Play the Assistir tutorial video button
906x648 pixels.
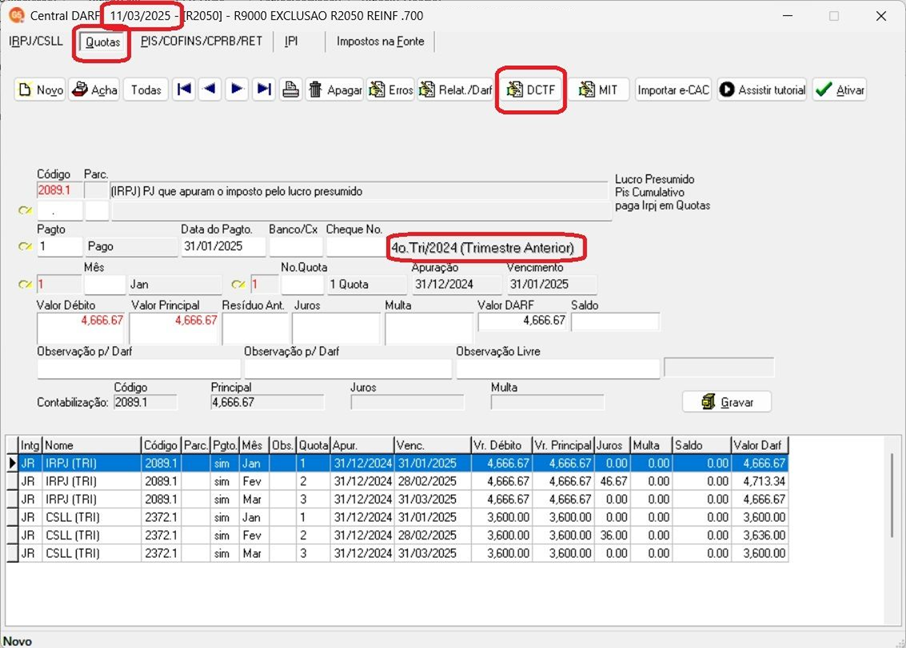pos(762,90)
